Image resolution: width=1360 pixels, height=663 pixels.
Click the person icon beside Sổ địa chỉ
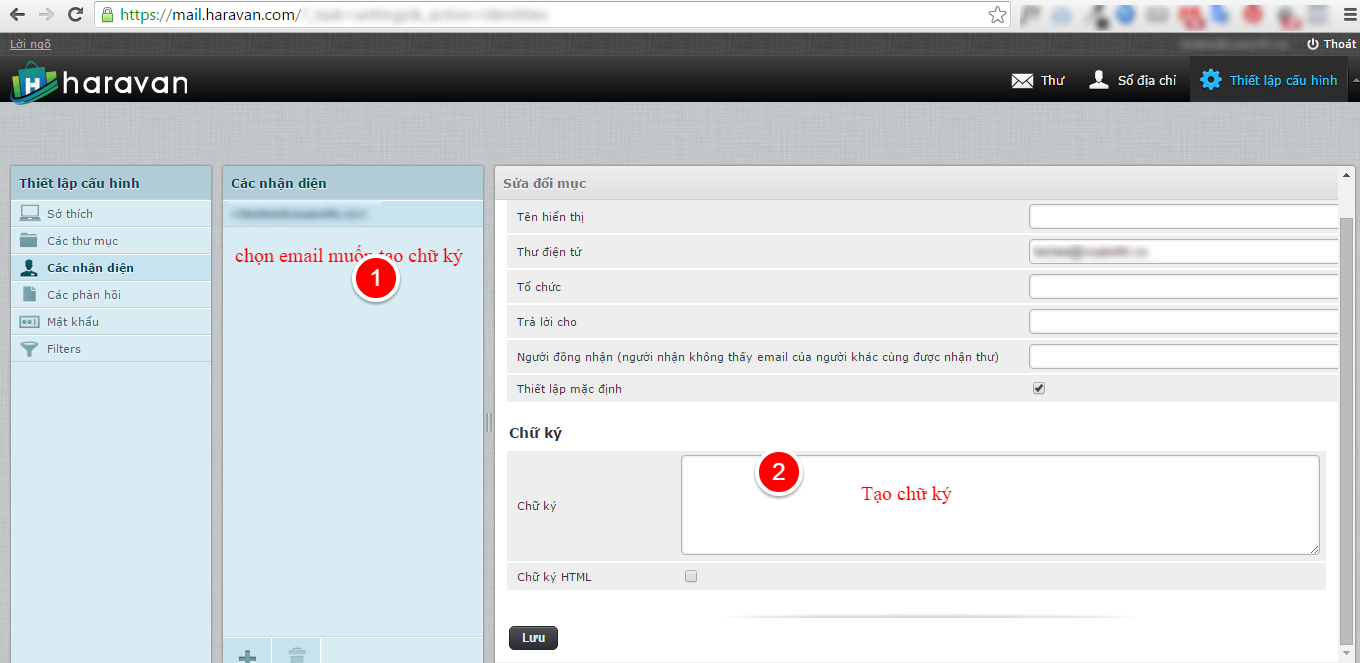pyautogui.click(x=1099, y=80)
